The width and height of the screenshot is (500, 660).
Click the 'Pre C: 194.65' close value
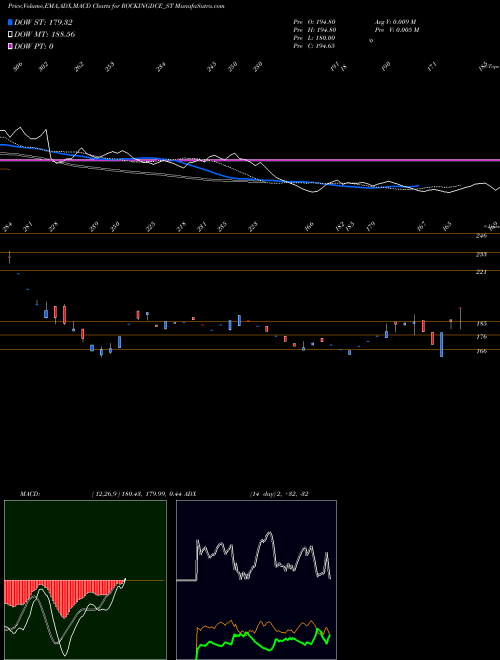click(314, 46)
